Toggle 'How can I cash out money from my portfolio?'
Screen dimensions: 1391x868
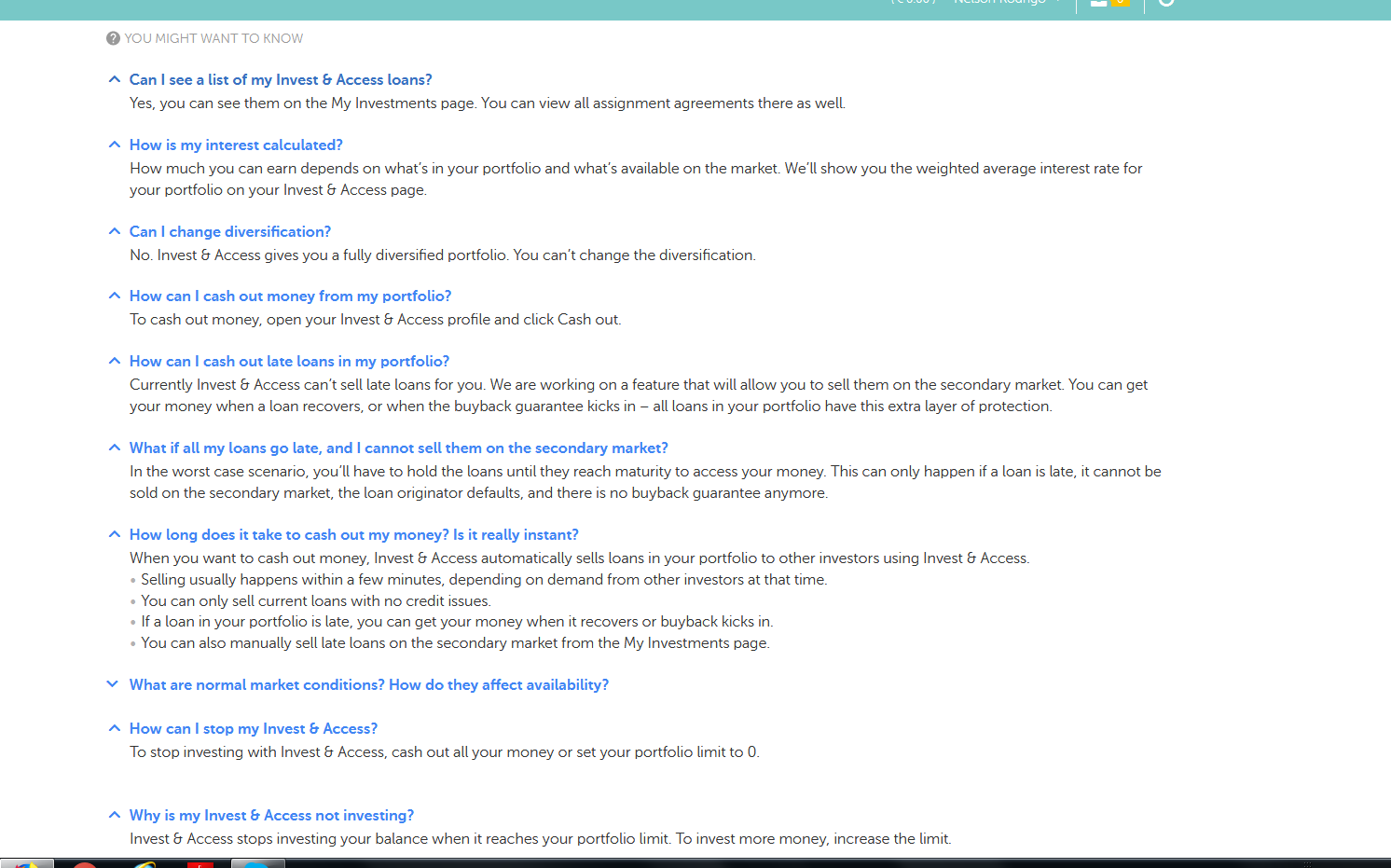290,296
